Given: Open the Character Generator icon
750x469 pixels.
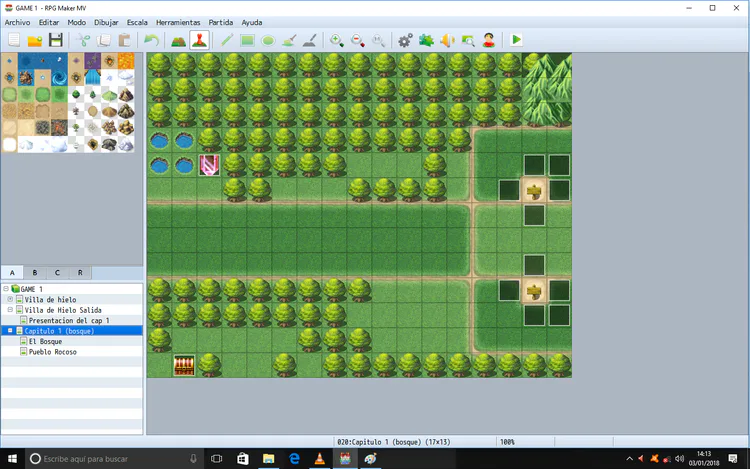Looking at the screenshot, I should 488,40.
